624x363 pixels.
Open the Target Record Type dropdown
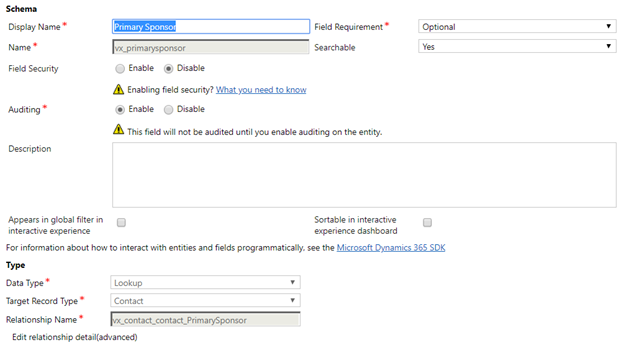(205, 301)
